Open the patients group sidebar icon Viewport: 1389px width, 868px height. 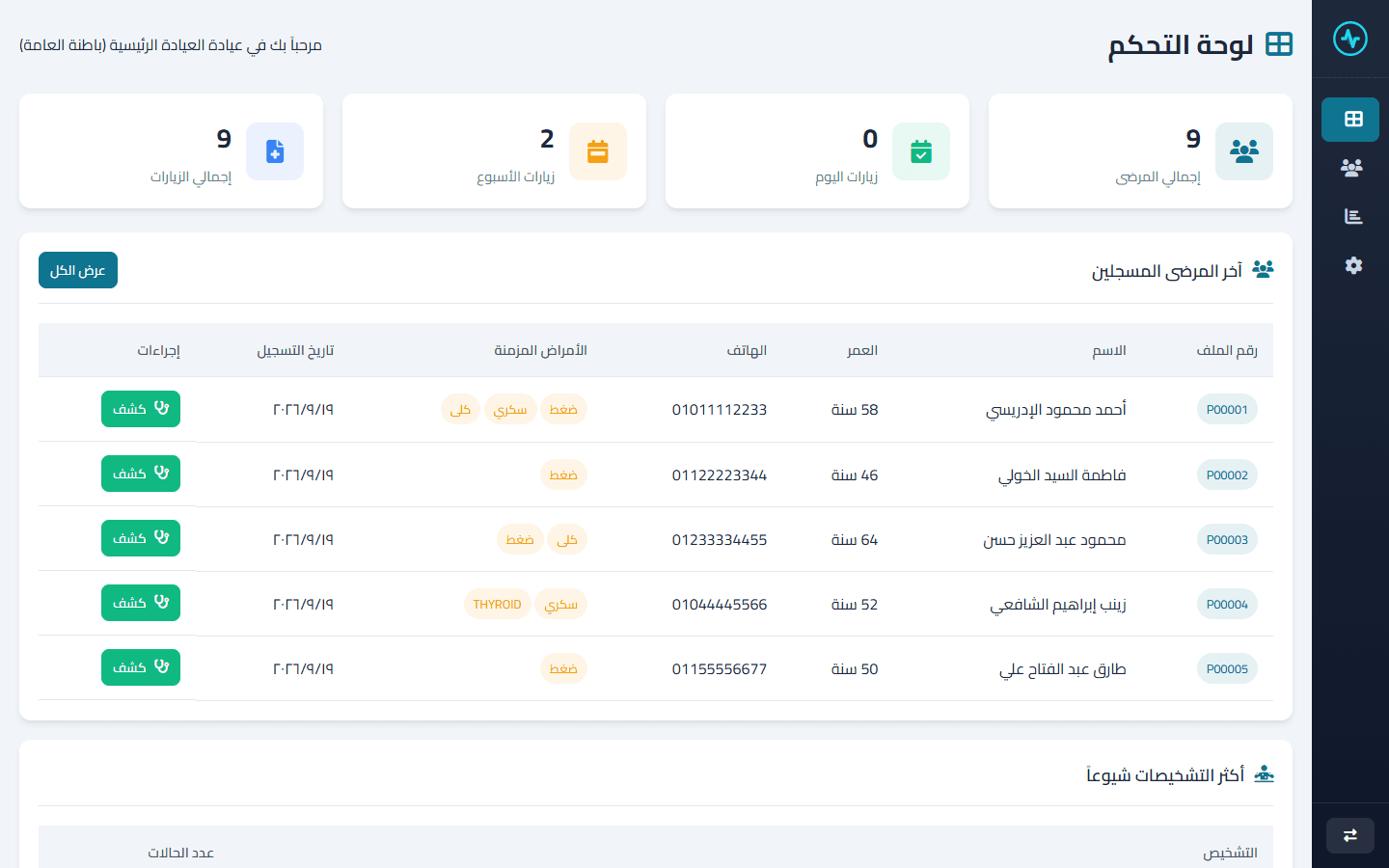coord(1350,168)
